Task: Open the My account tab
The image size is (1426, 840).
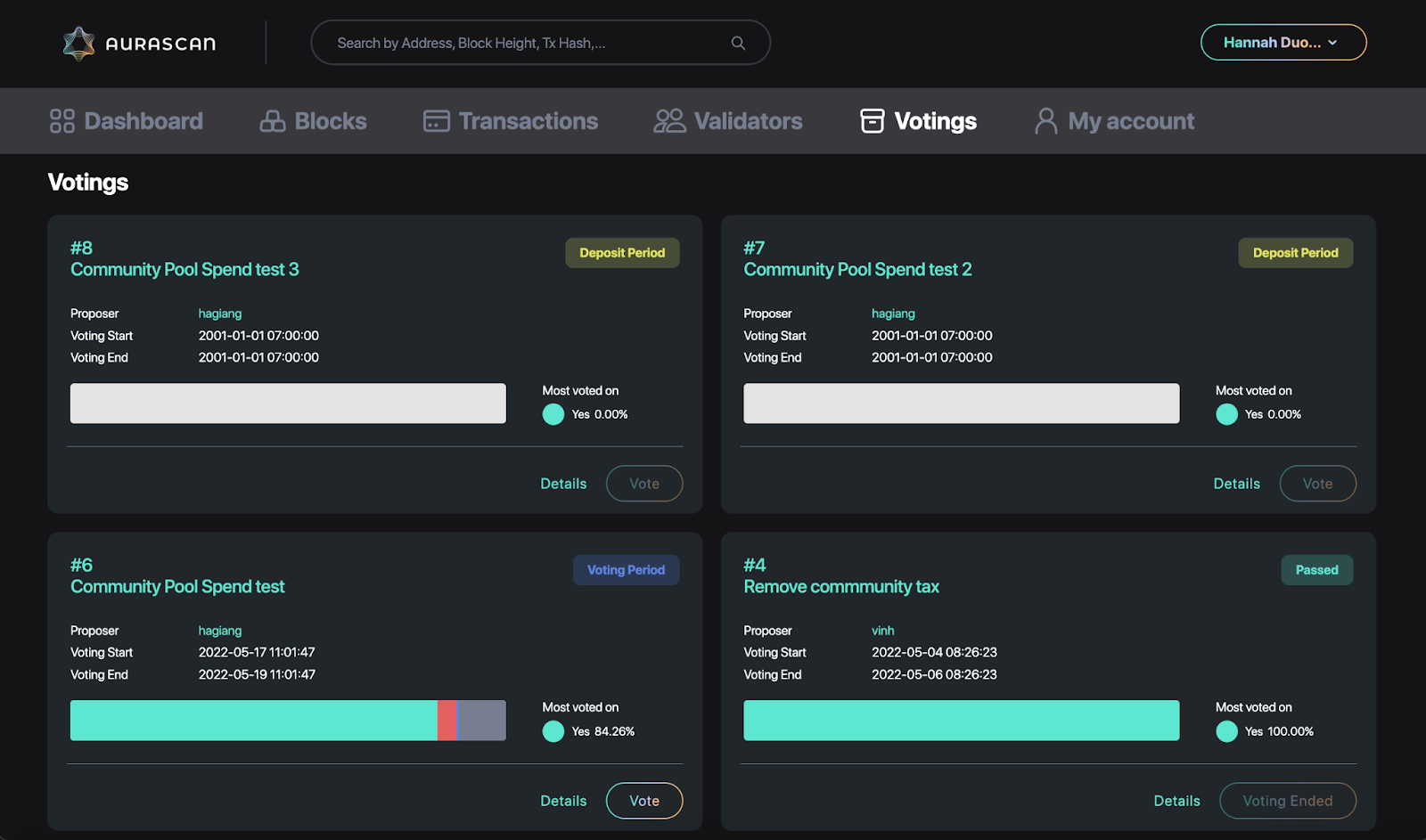Action: (1115, 121)
